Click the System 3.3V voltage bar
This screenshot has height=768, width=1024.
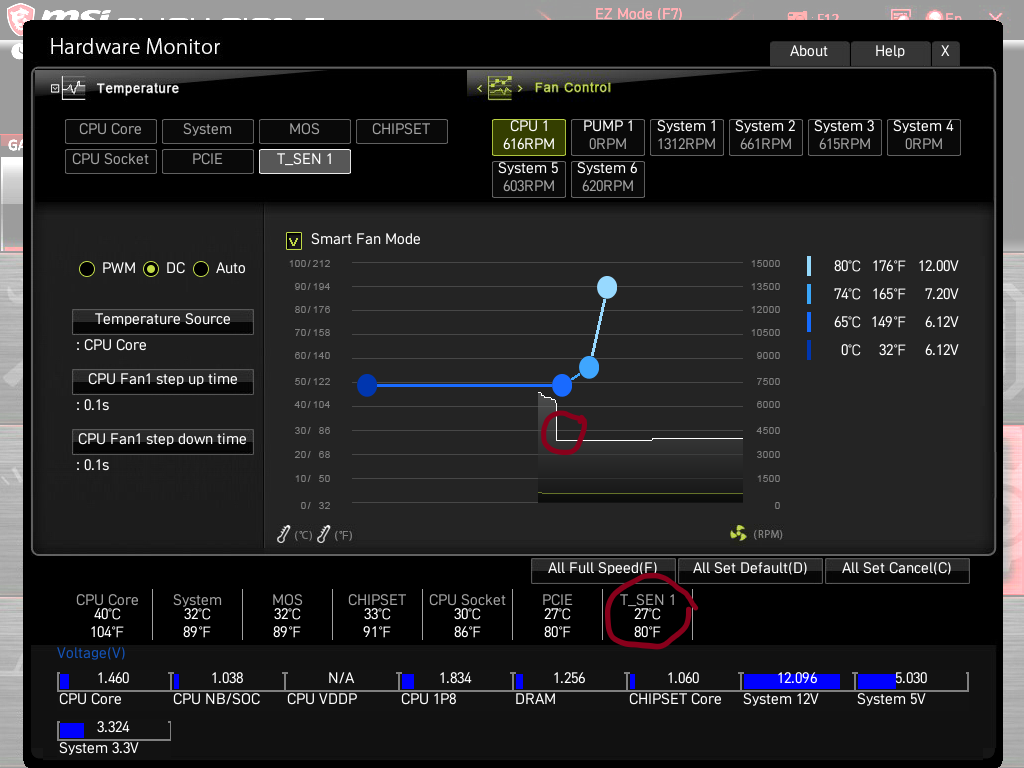pyautogui.click(x=114, y=729)
